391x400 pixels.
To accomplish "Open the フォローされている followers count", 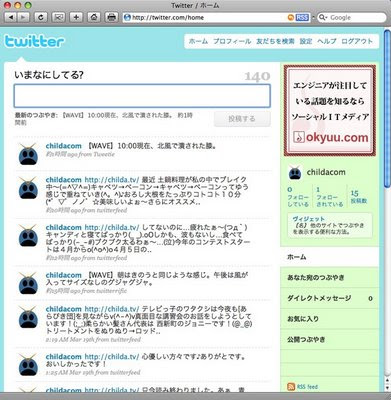I will [x=329, y=197].
